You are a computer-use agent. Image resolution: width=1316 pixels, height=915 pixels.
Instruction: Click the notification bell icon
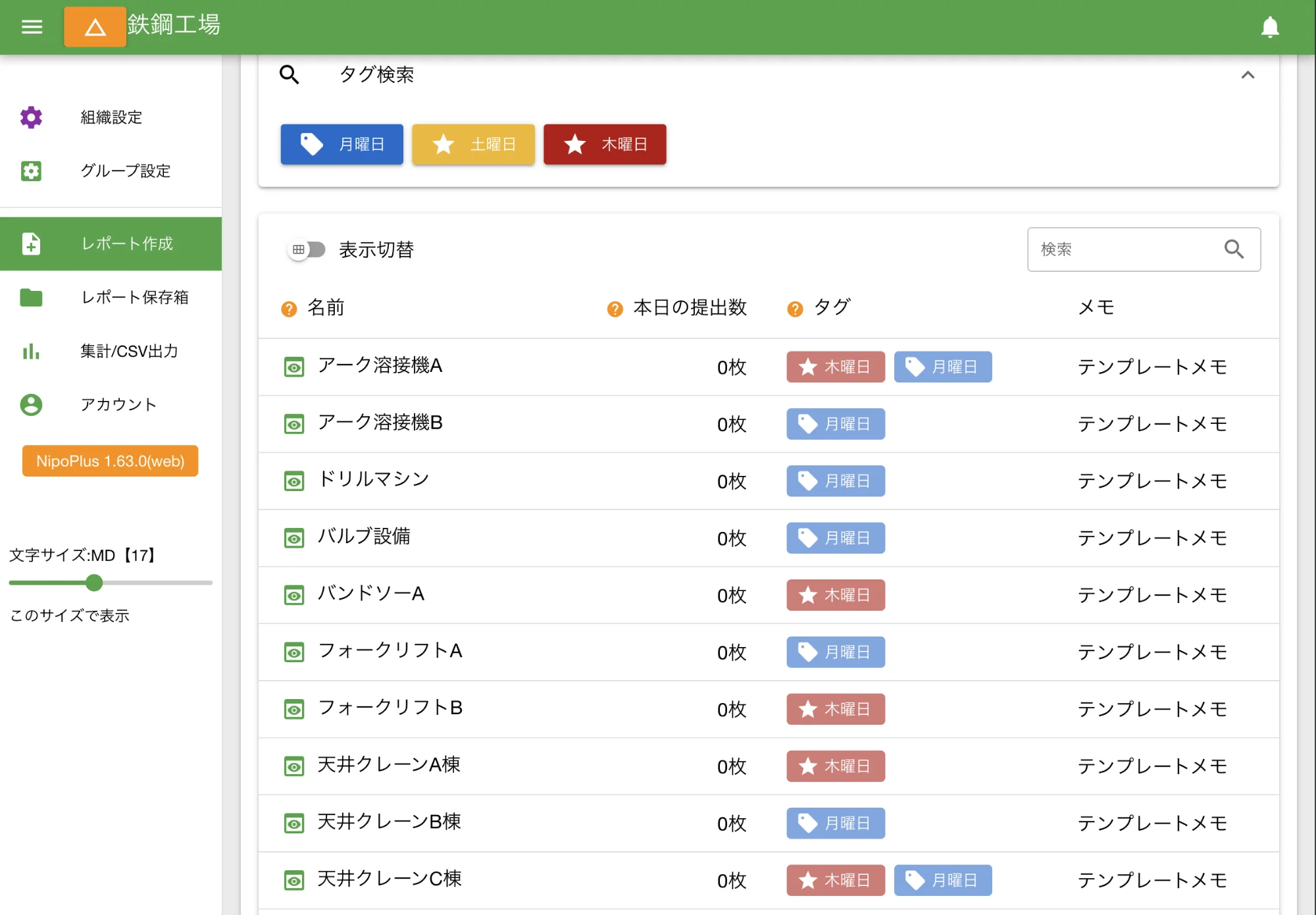click(1269, 27)
